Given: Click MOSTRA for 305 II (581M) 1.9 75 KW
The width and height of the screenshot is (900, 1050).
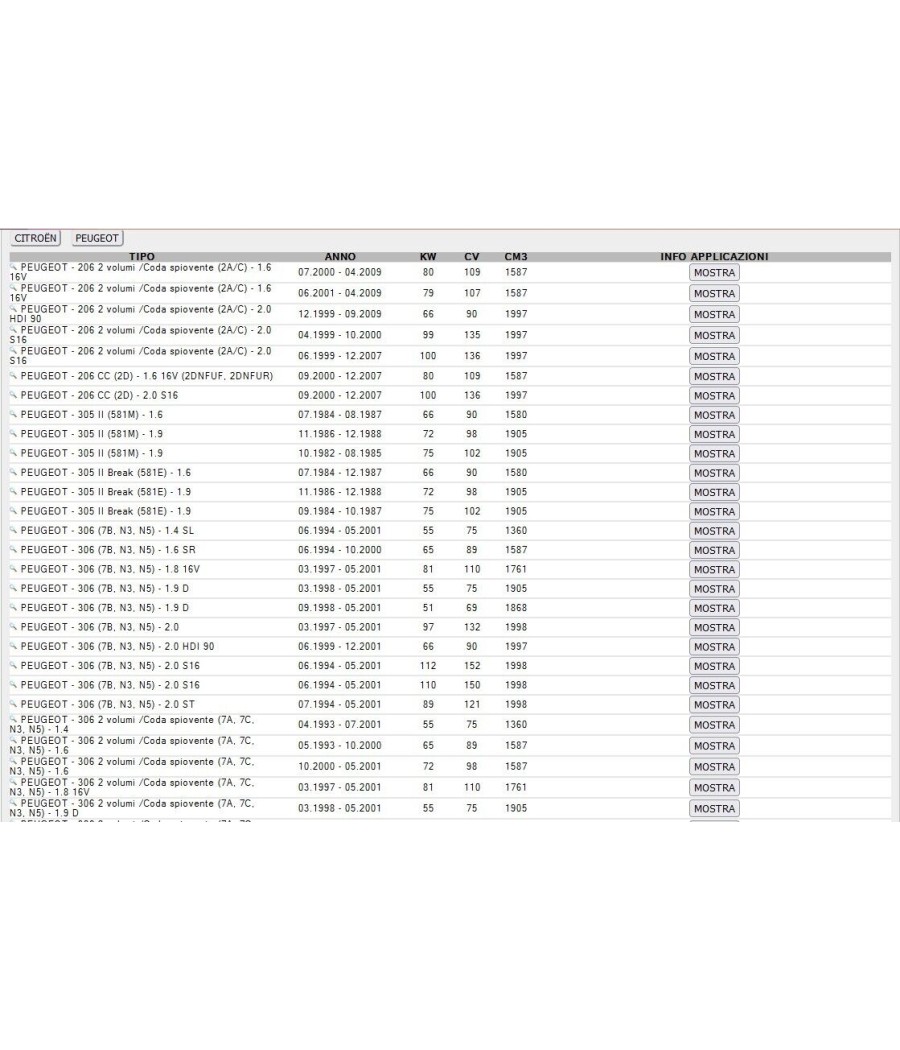Looking at the screenshot, I should click(714, 453).
